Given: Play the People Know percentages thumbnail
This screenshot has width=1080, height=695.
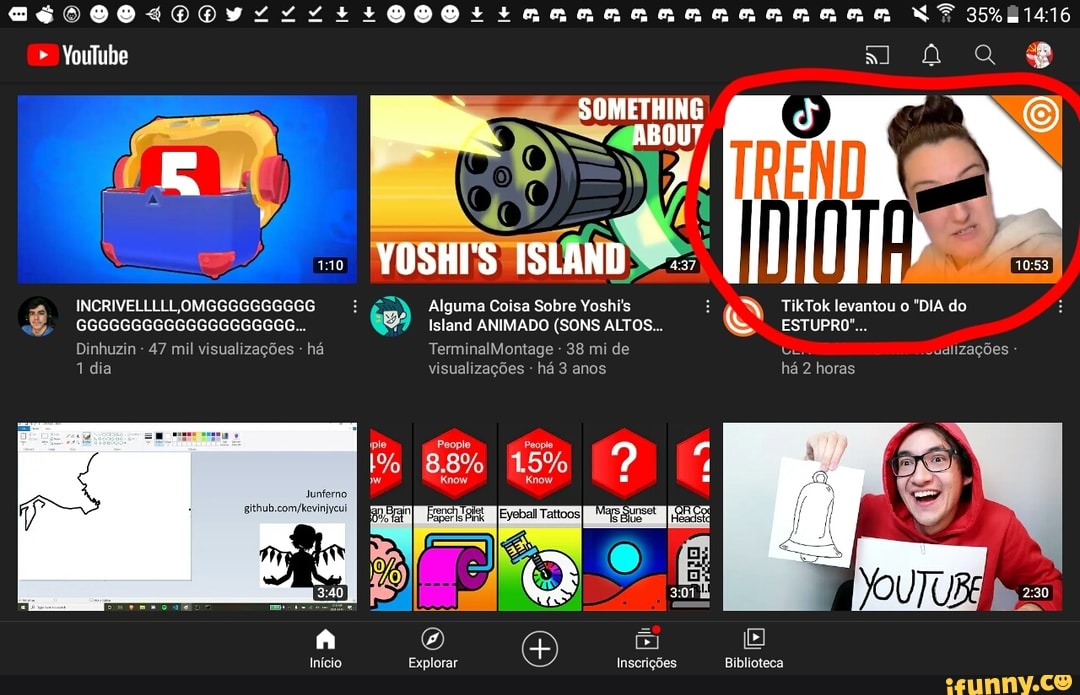Looking at the screenshot, I should [x=540, y=517].
